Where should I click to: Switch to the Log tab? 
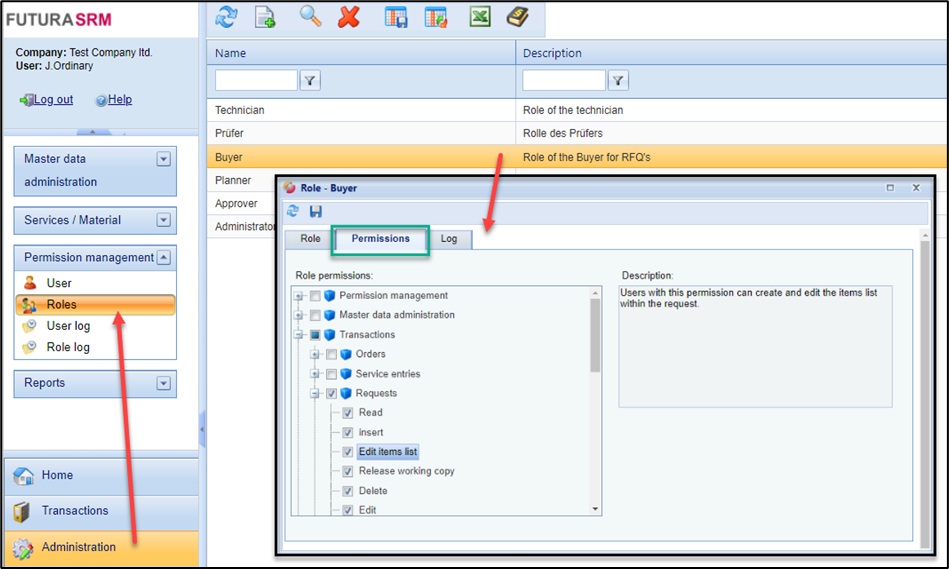tap(449, 239)
